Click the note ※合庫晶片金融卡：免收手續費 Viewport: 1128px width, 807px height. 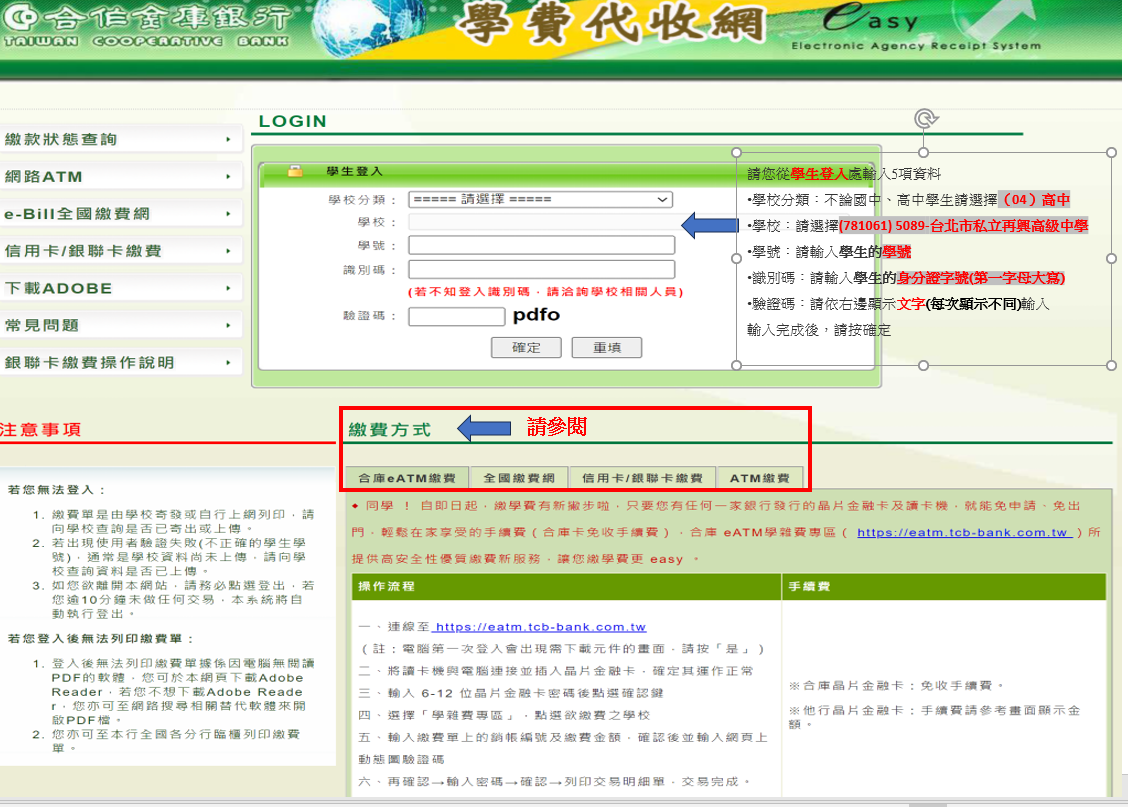[x=896, y=685]
